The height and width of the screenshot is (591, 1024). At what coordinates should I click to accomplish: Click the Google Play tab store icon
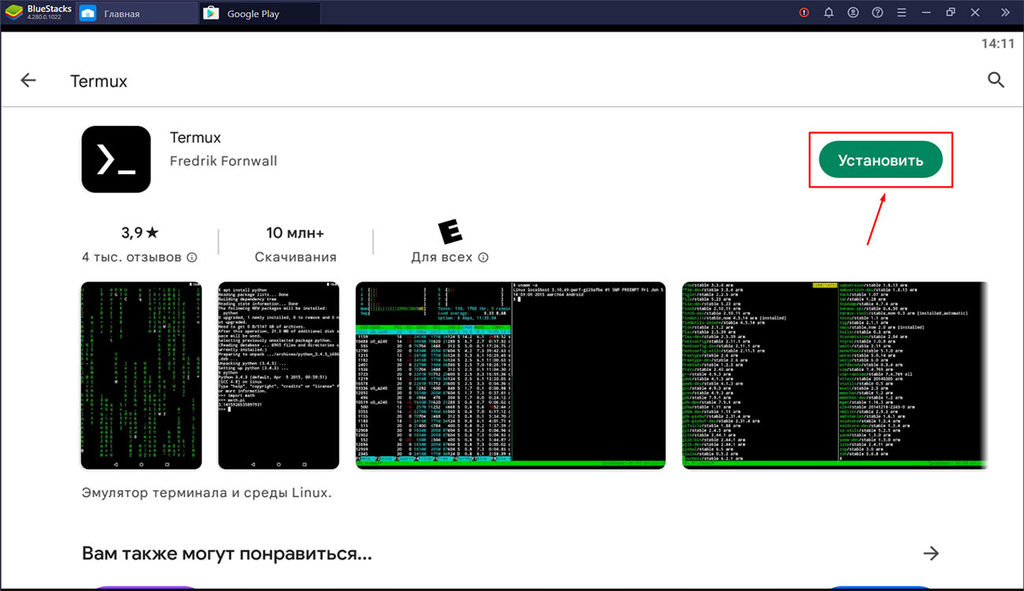[x=210, y=13]
